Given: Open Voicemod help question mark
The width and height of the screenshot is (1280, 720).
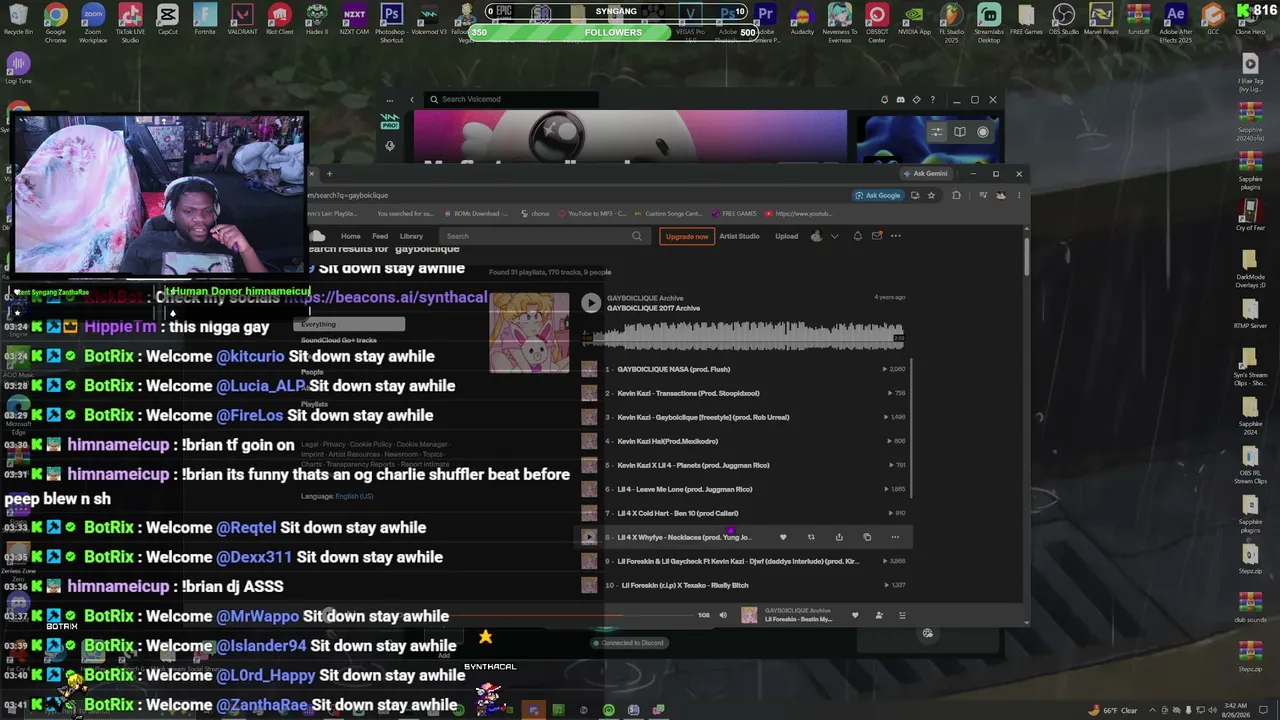Looking at the screenshot, I should pos(932,100).
